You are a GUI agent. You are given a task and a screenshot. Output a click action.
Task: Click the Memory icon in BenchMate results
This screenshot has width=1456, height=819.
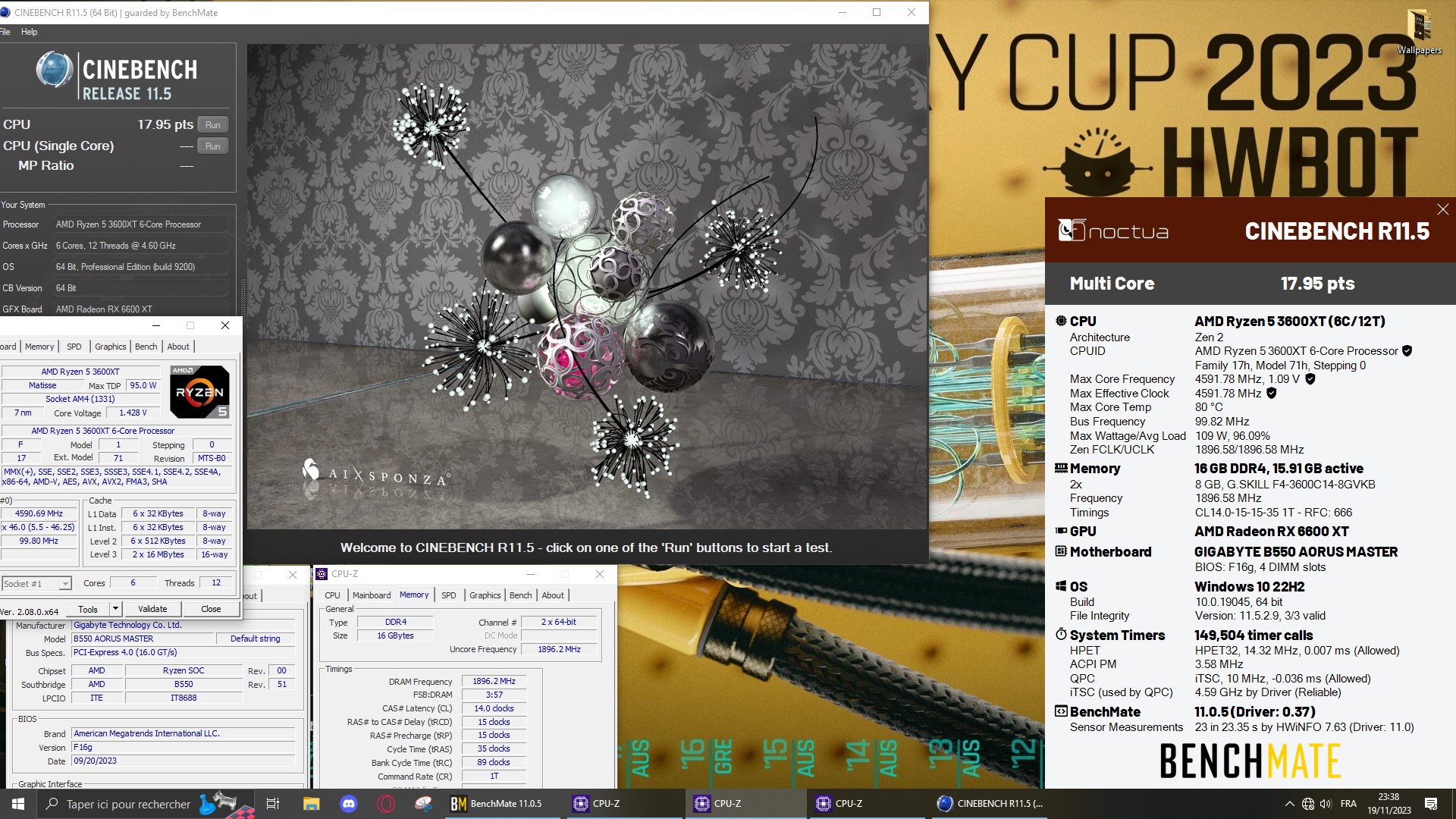(x=1061, y=468)
